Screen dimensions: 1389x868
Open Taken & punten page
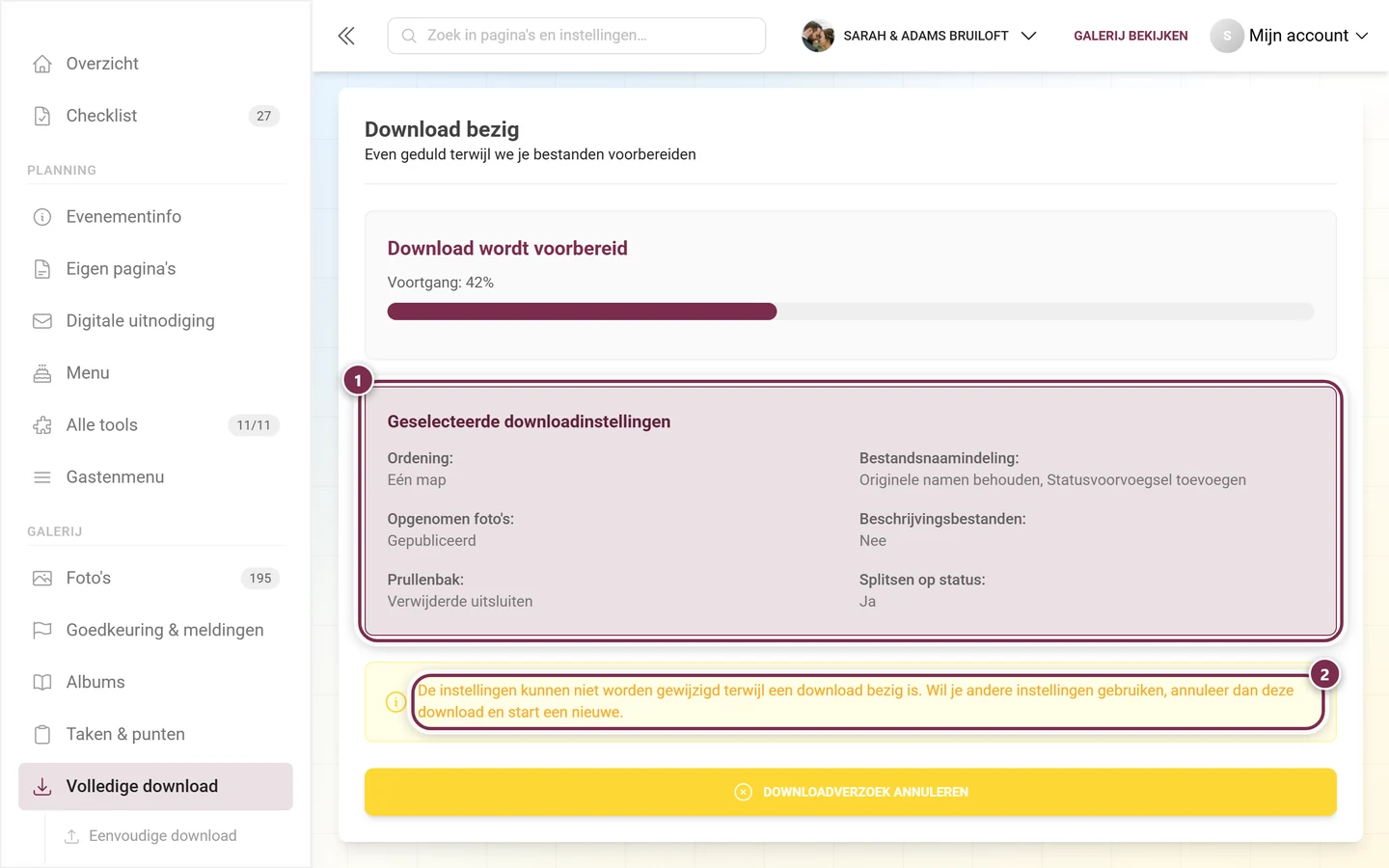click(155, 735)
